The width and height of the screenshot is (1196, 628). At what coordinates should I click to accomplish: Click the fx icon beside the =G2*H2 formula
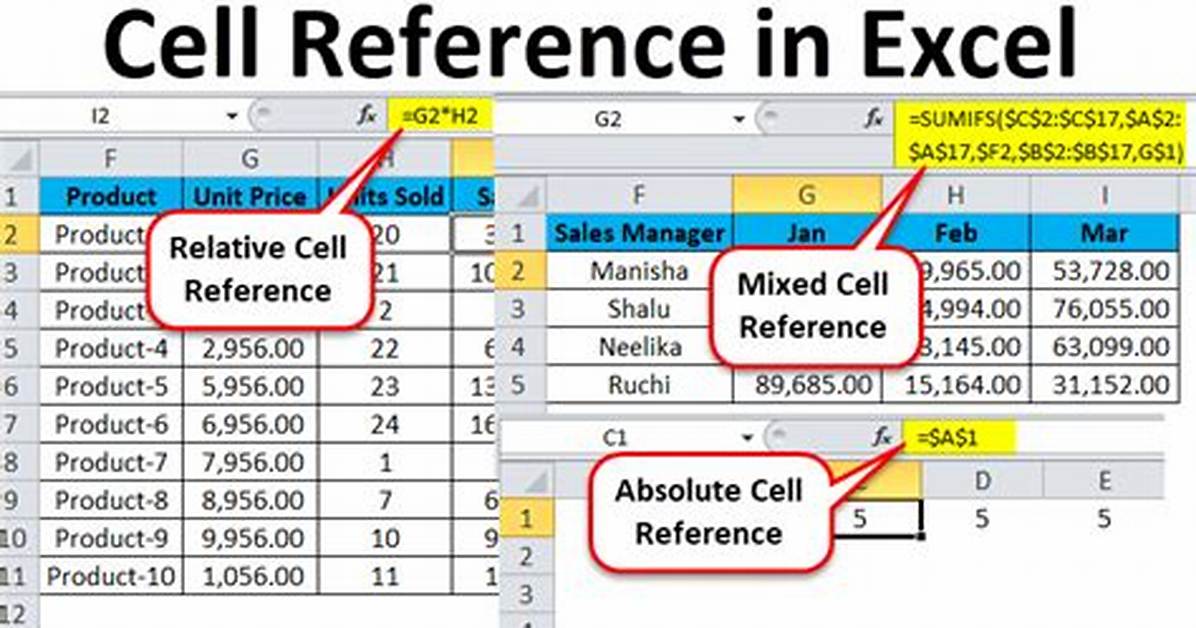click(367, 116)
